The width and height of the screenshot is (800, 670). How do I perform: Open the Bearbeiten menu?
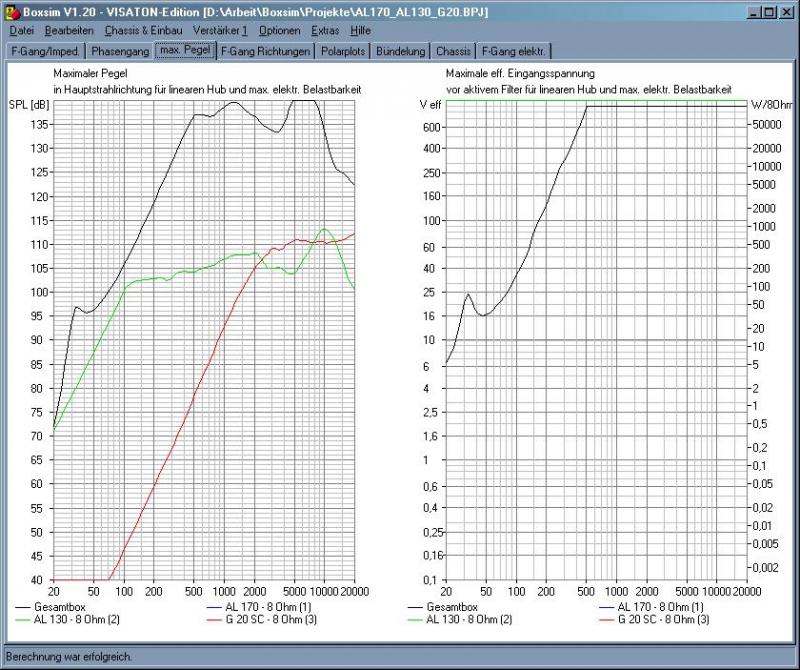(69, 31)
